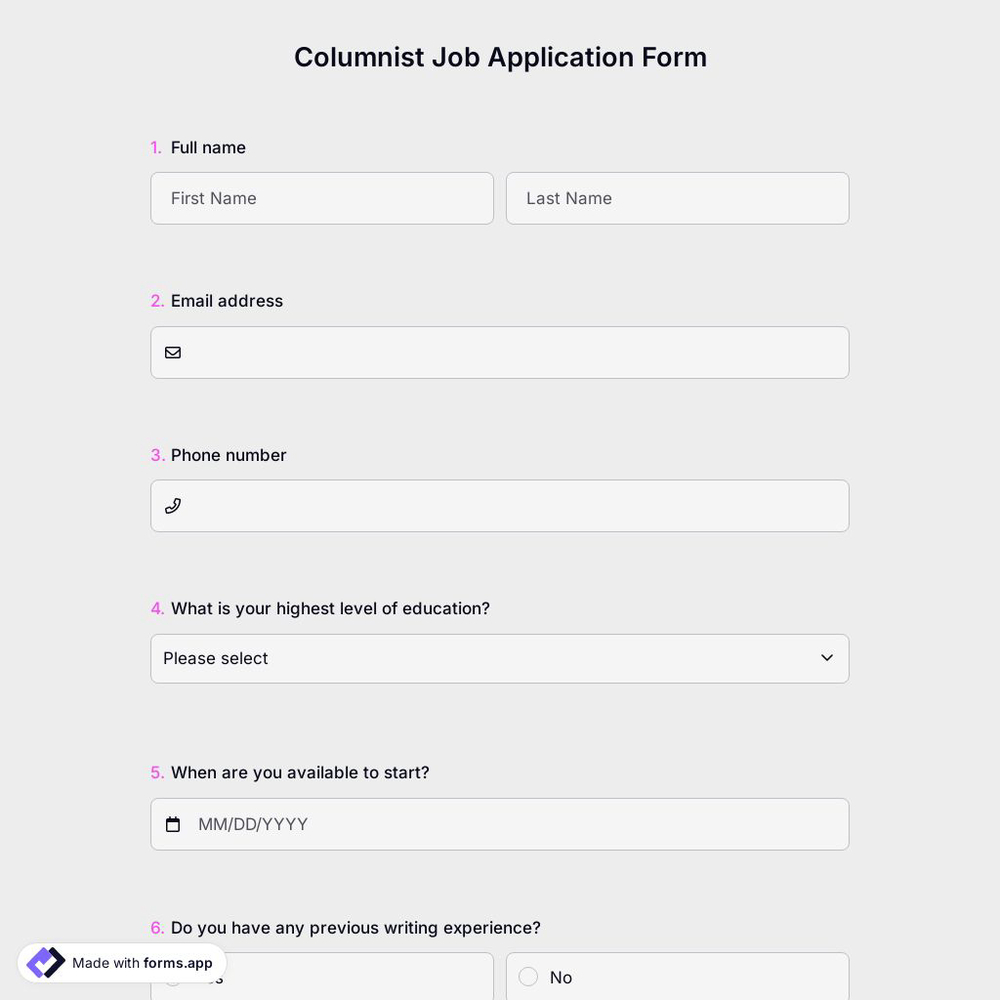The image size is (1000, 1000).
Task: Click the "Columnist Job Application Form" title
Action: [500, 57]
